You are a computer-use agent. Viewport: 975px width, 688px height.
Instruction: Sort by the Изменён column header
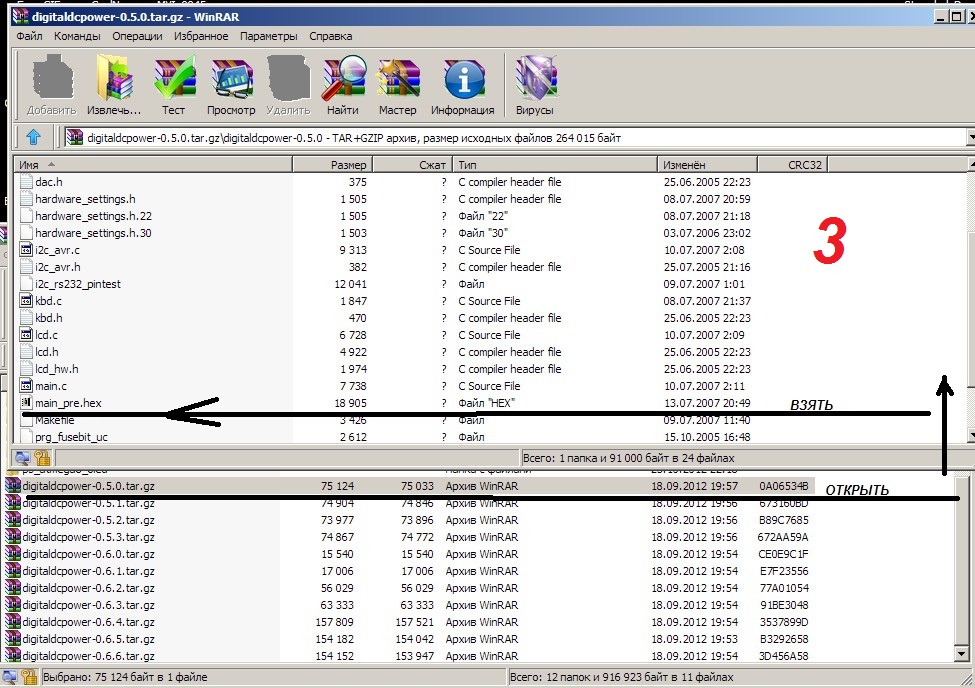tap(707, 165)
